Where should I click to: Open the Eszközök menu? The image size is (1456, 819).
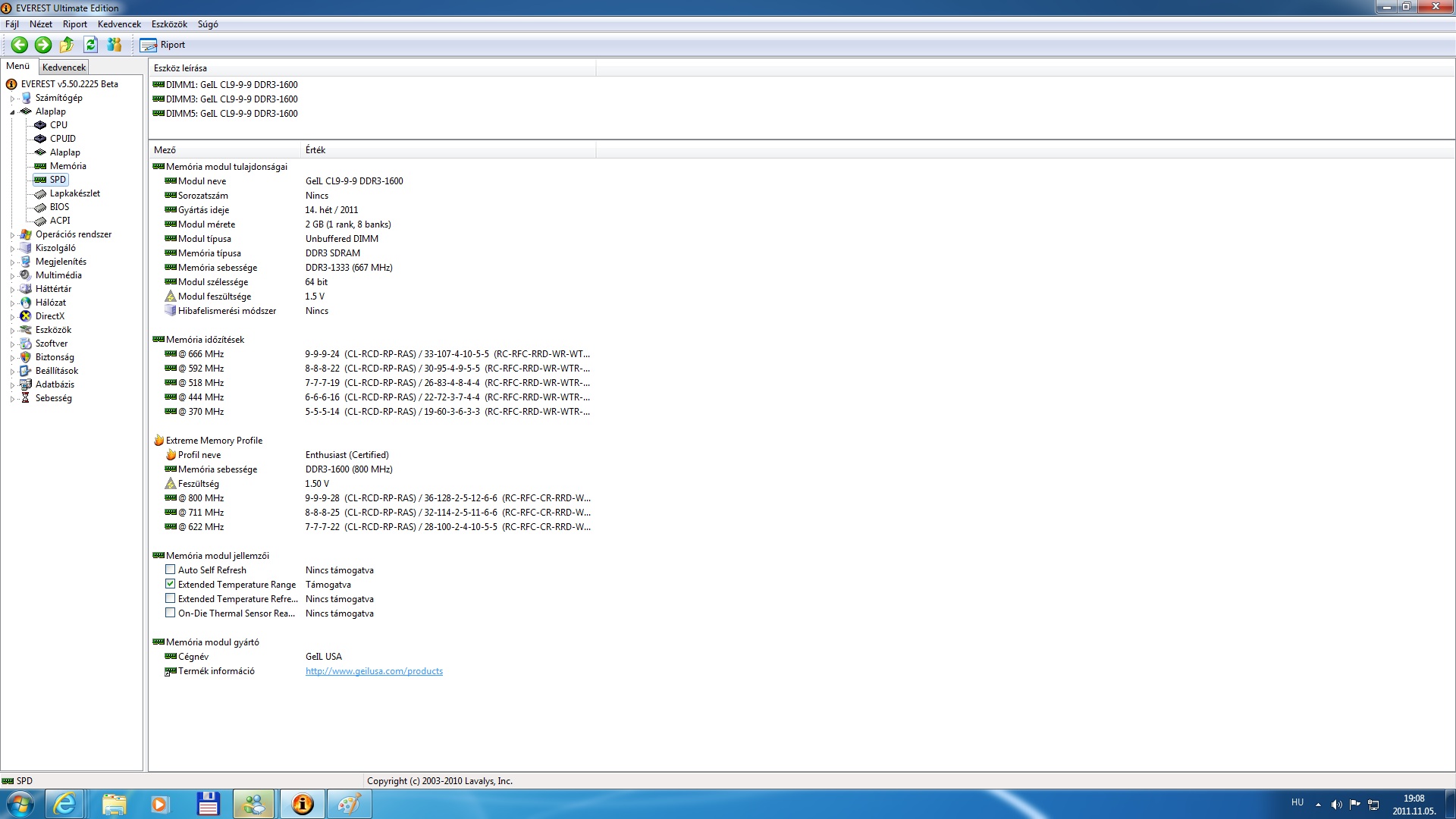[x=169, y=24]
